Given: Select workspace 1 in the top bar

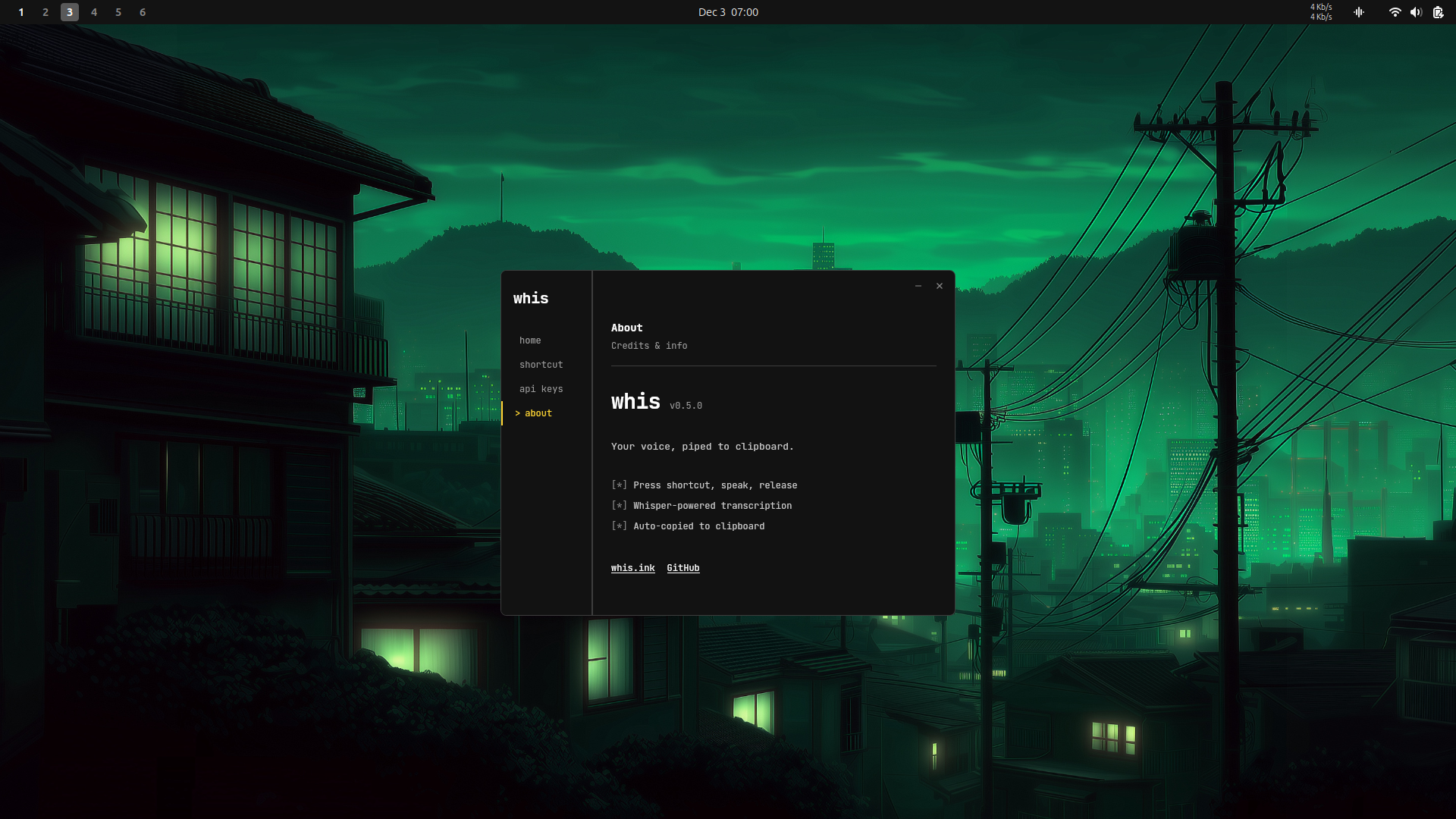Looking at the screenshot, I should 20,12.
